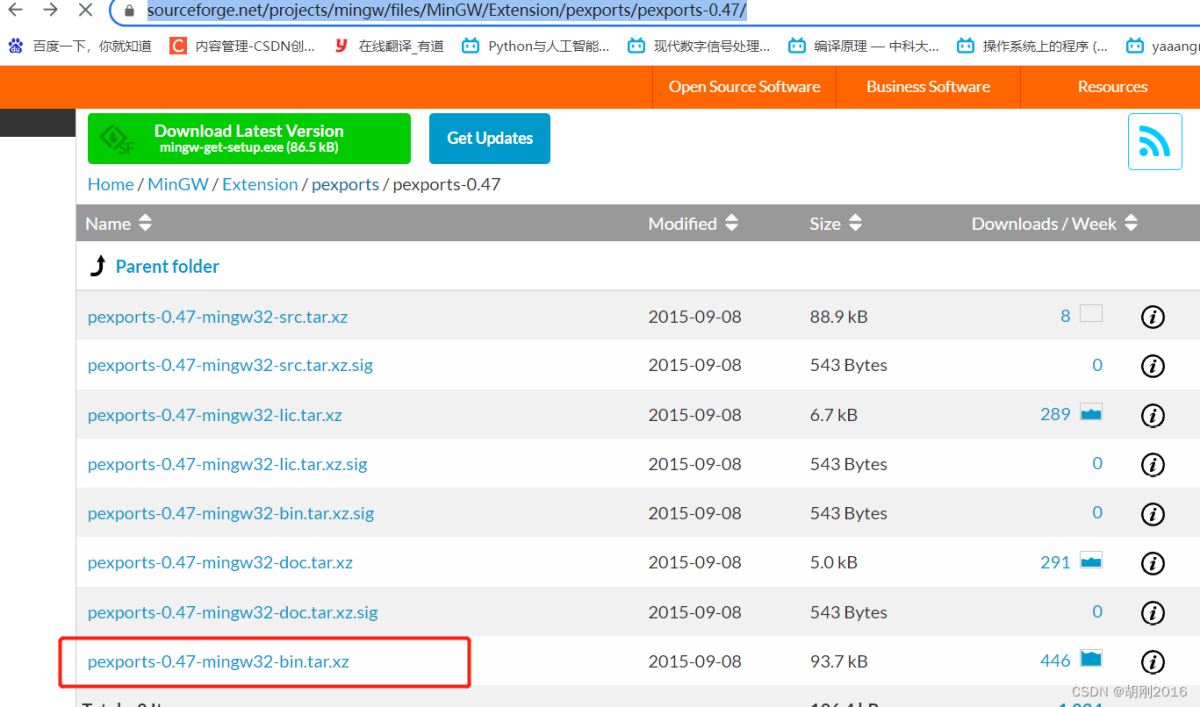This screenshot has height=707, width=1200.
Task: Open the Python与人工智能 bookmark
Action: tap(535, 46)
